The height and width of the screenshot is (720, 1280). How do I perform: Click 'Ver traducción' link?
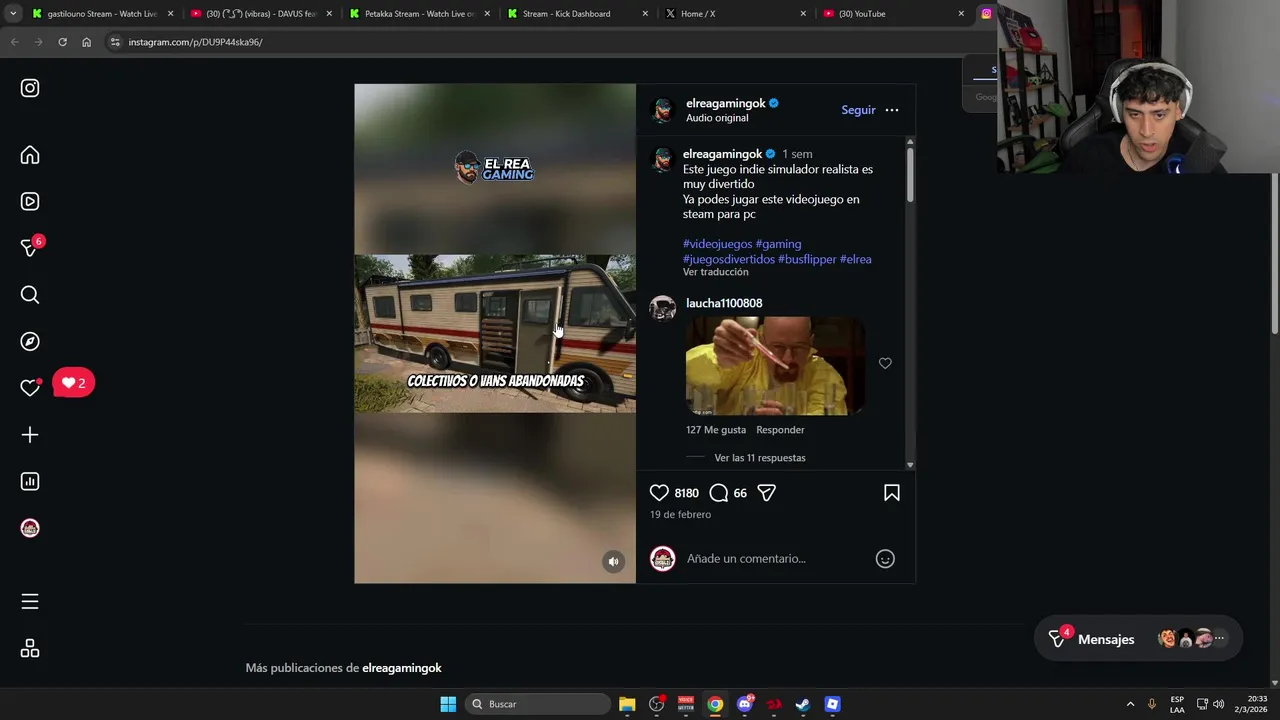716,272
